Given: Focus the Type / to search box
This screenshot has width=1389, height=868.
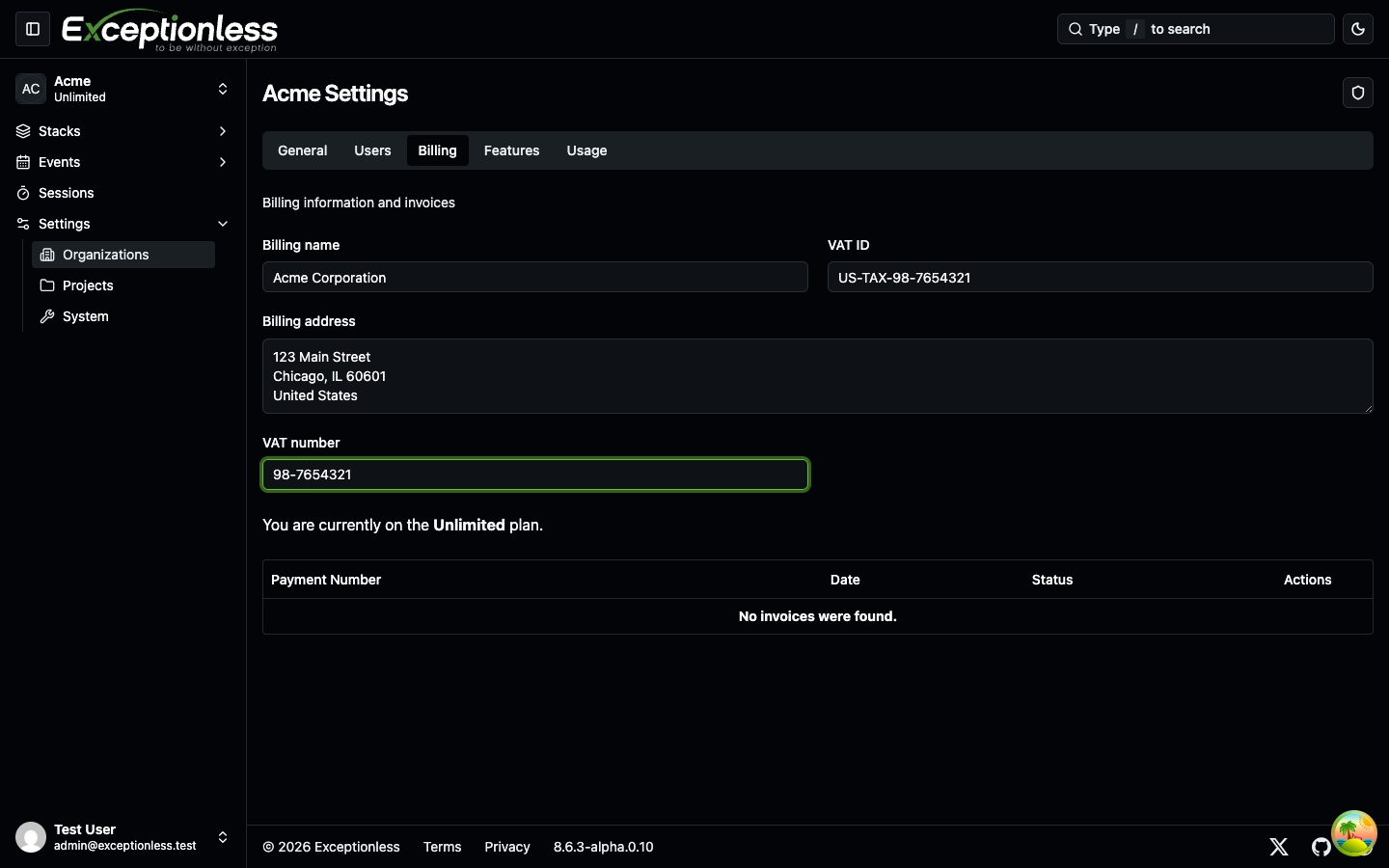Looking at the screenshot, I should [x=1196, y=29].
